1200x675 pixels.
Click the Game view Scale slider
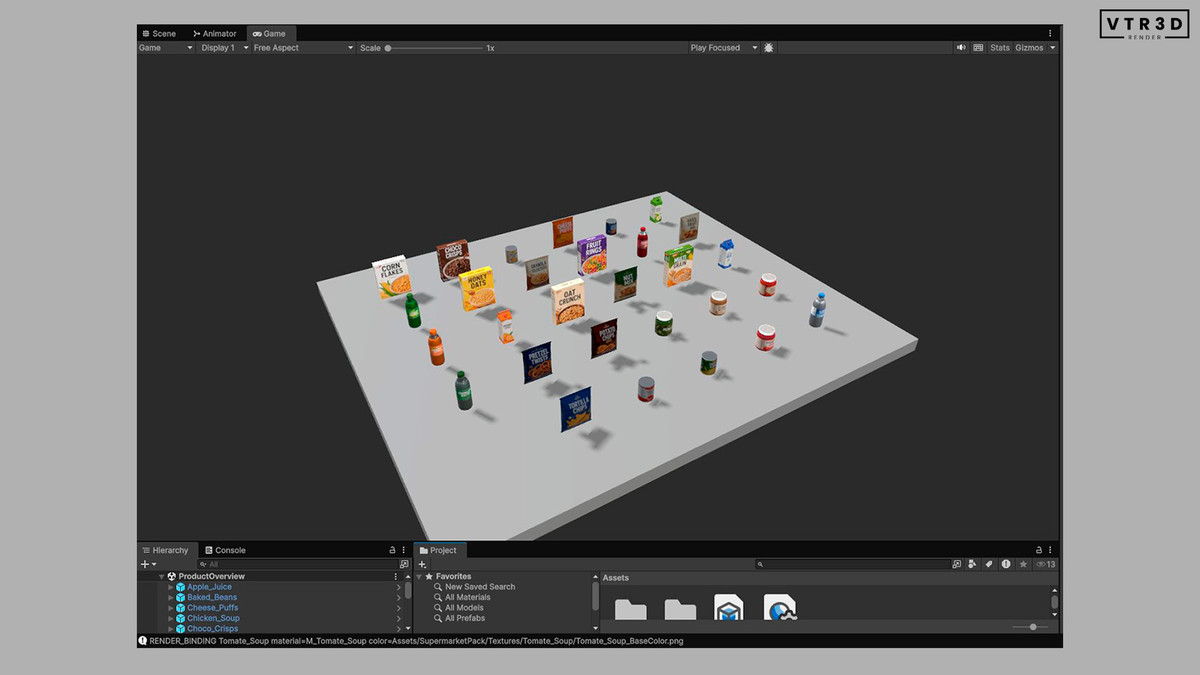(434, 47)
